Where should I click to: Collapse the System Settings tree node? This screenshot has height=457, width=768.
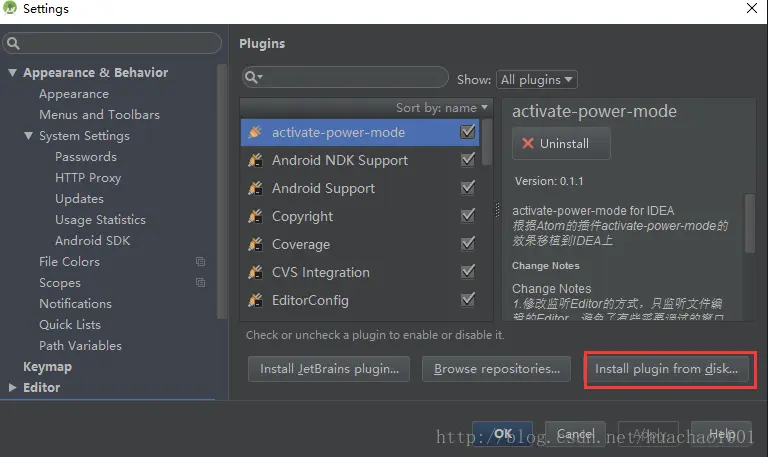click(x=29, y=136)
